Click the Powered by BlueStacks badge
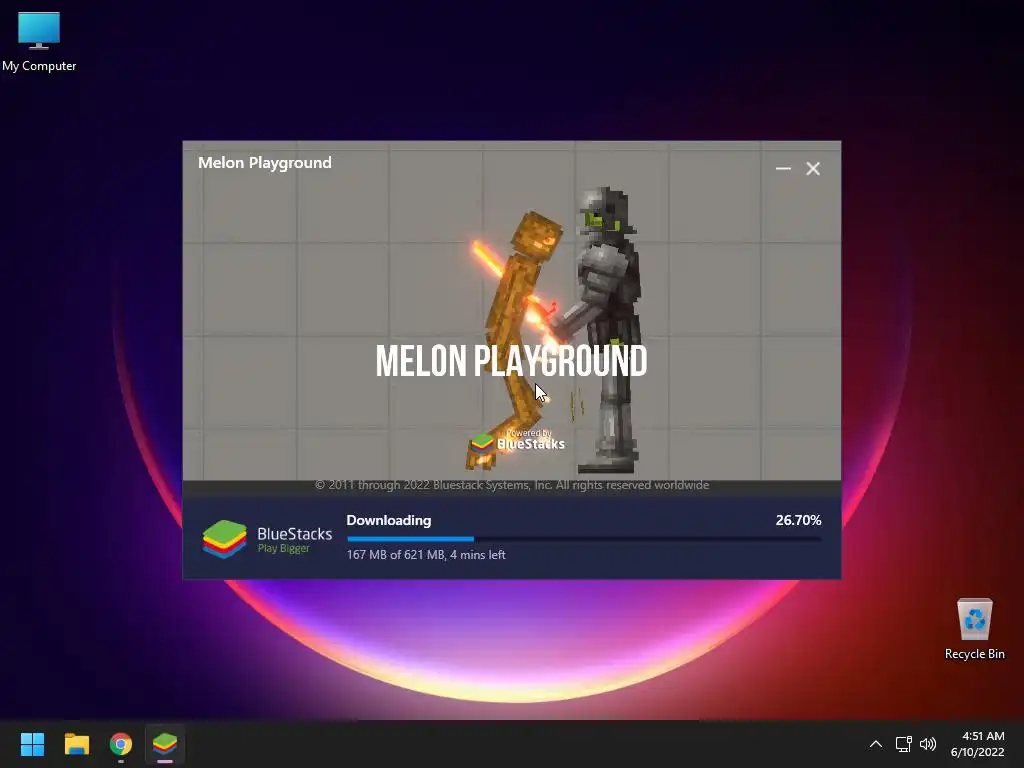Screen dimensions: 1024x768 517,441
